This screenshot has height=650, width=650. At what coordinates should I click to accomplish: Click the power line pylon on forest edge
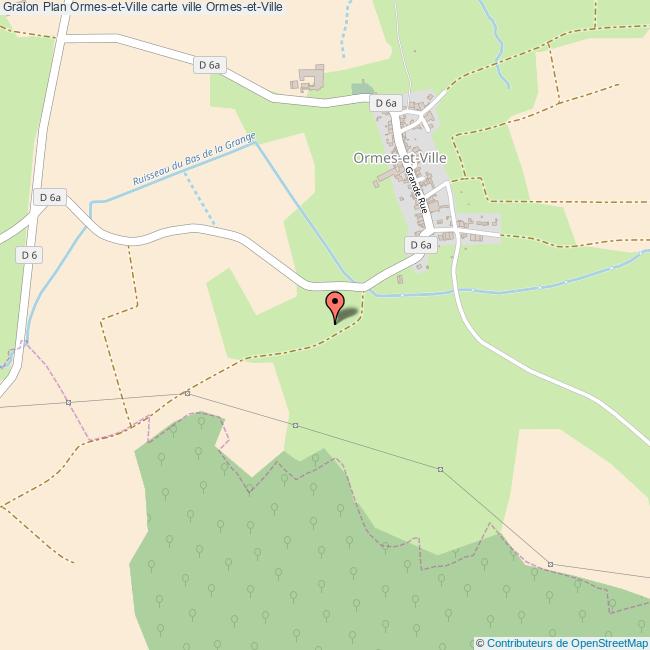click(187, 393)
